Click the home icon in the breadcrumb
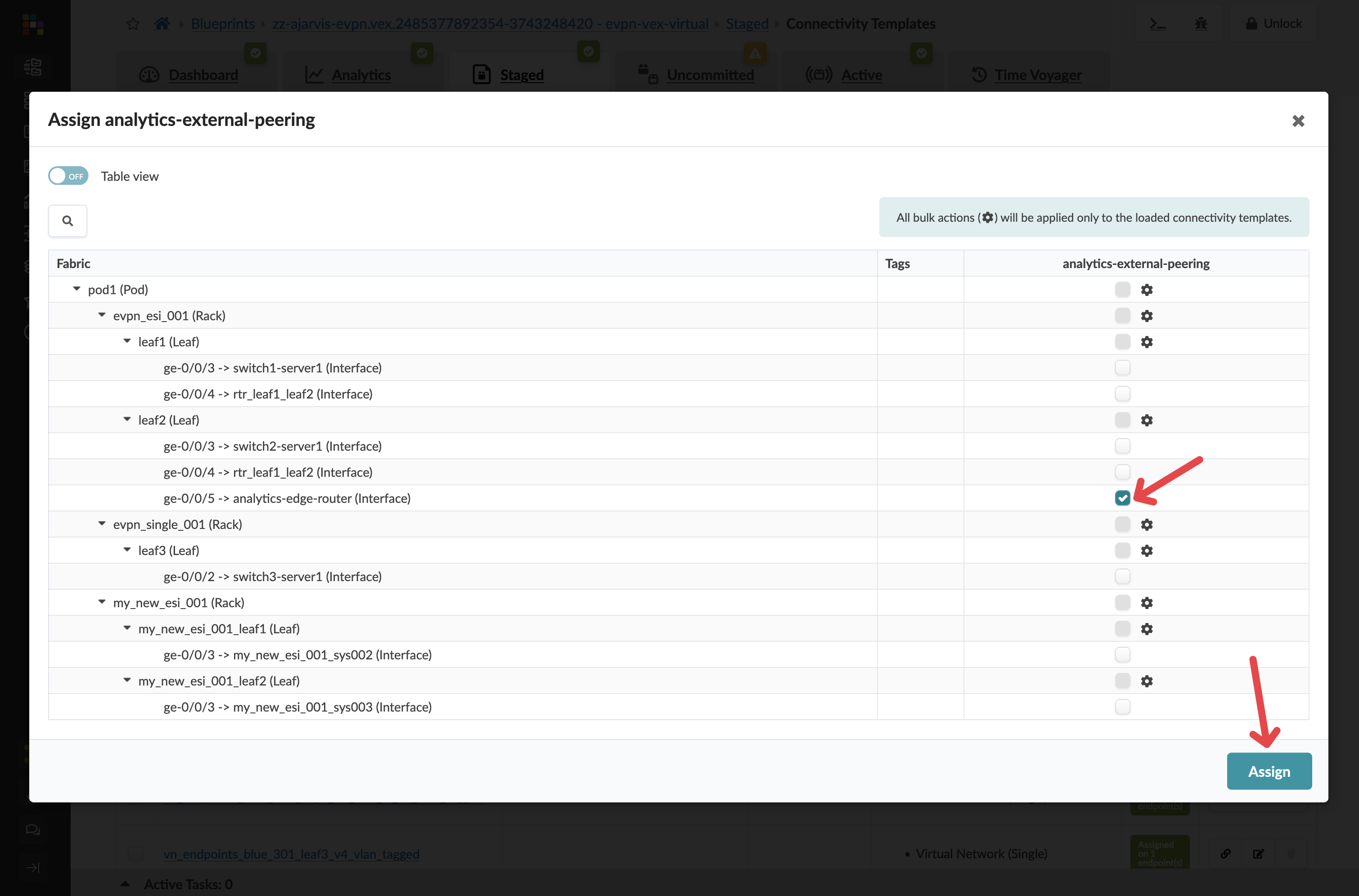The height and width of the screenshot is (896, 1359). click(x=162, y=23)
